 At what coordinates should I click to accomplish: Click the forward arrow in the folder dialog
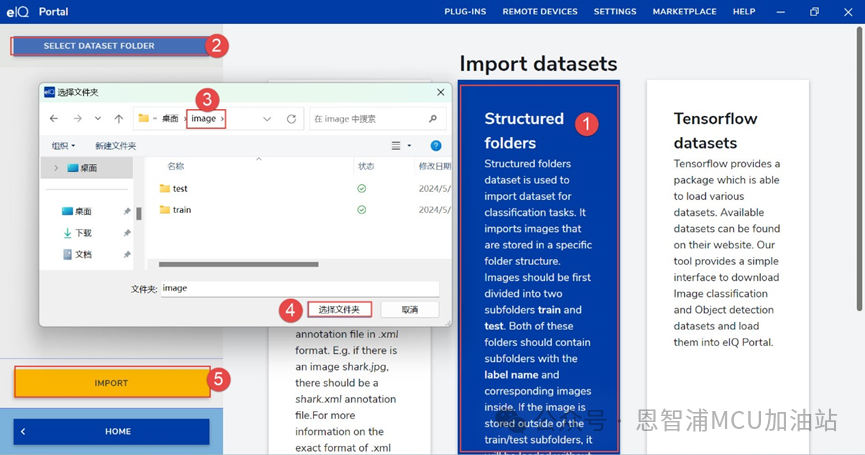(77, 119)
